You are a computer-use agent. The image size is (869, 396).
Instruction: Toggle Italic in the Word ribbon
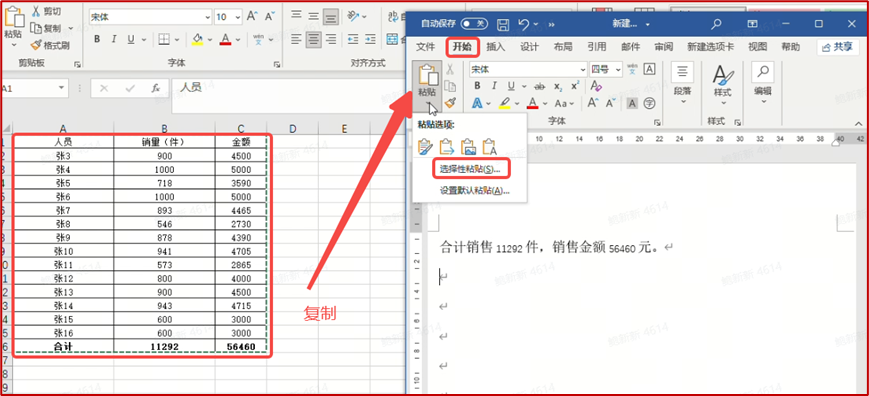tap(494, 86)
